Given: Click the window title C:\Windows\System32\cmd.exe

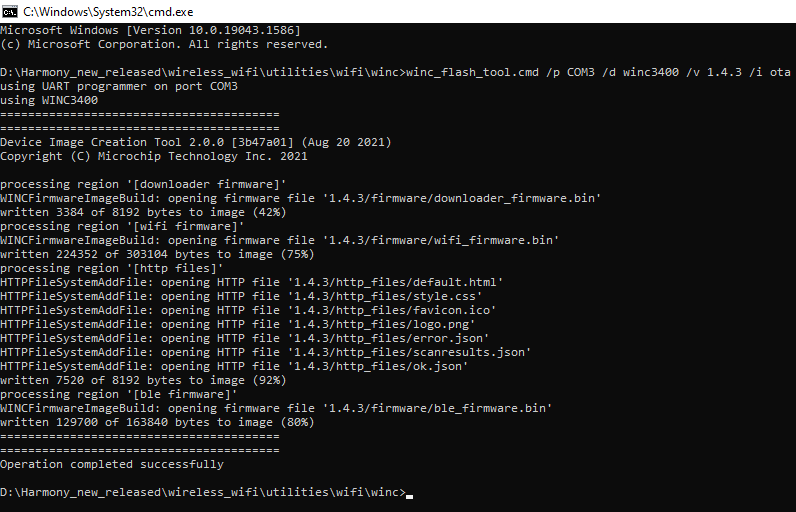Looking at the screenshot, I should [108, 12].
